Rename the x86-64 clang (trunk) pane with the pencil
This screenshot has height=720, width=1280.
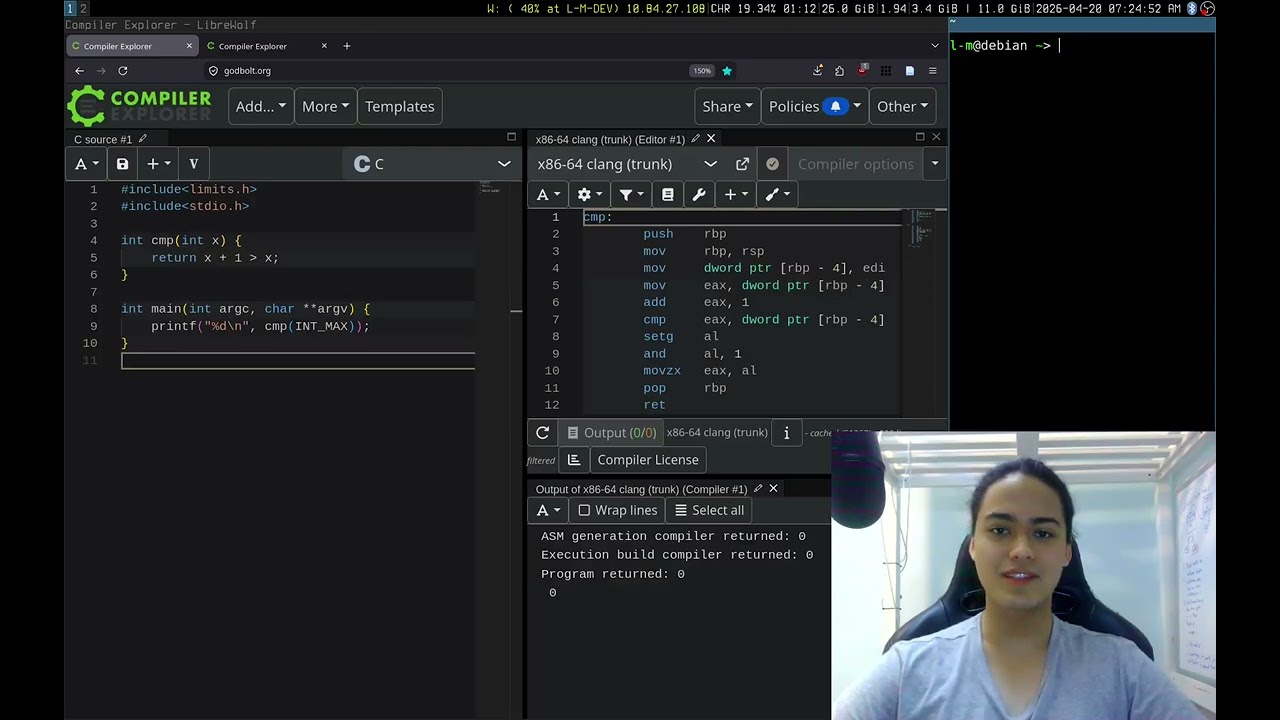coord(695,139)
